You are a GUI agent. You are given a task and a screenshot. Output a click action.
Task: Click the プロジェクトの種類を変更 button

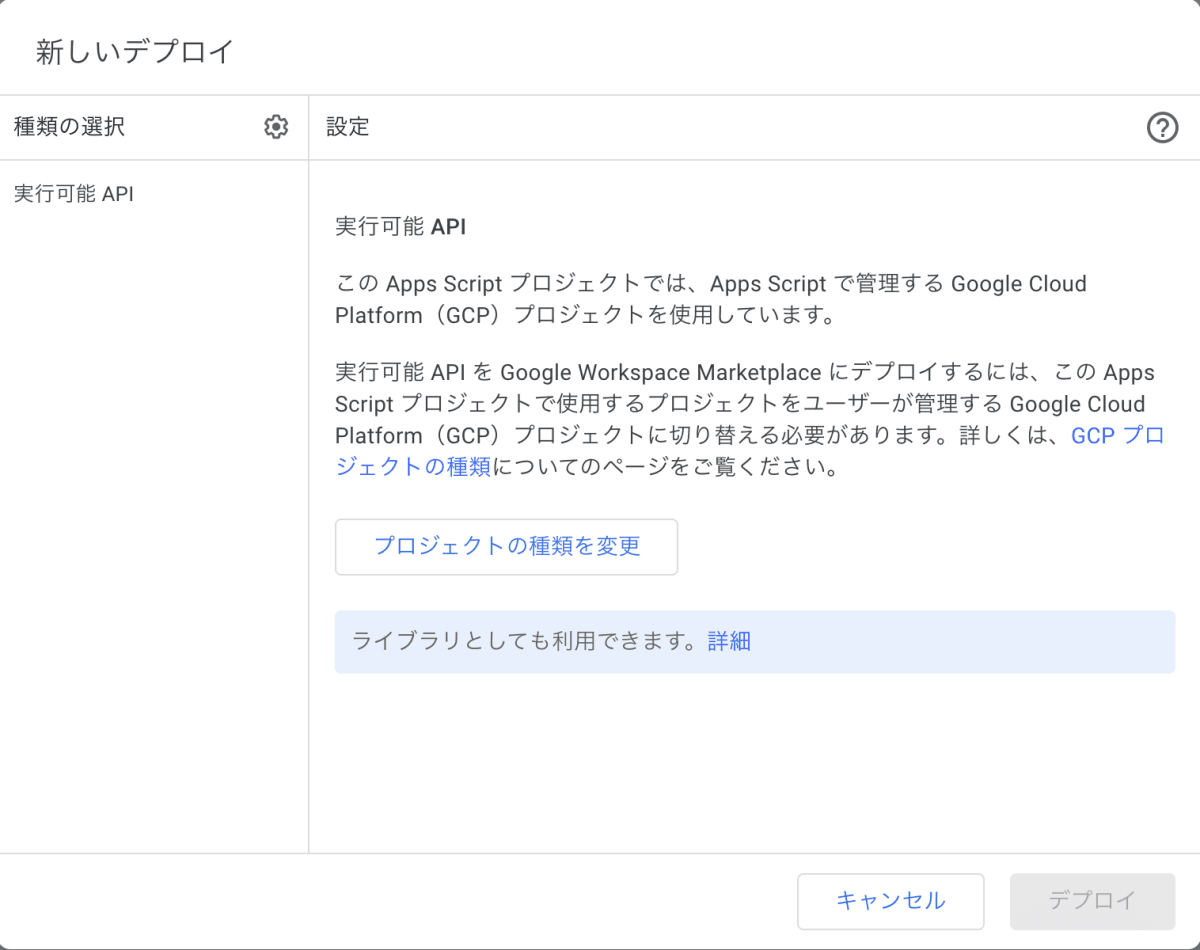[506, 546]
